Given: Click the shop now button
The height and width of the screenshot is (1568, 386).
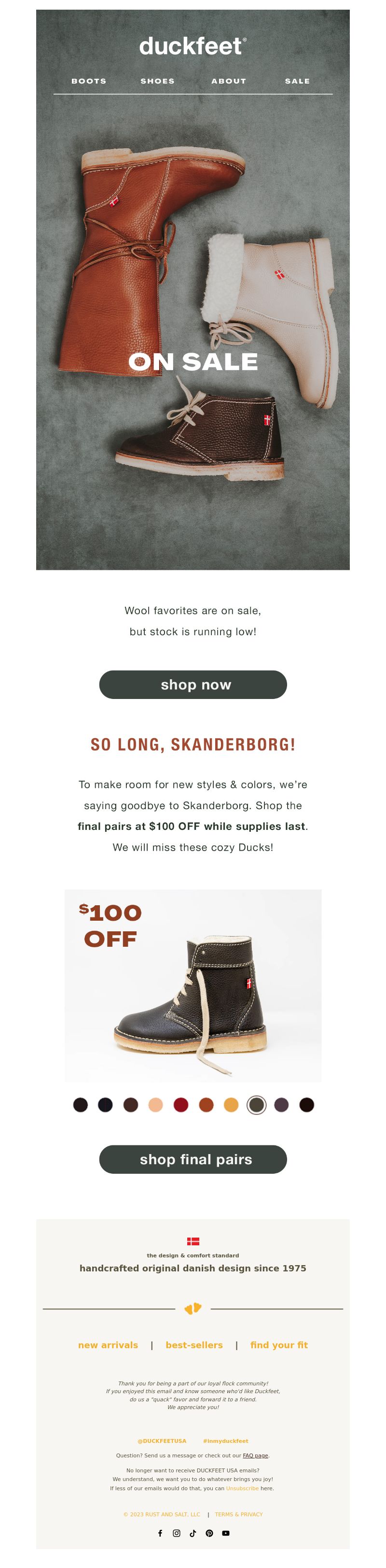Looking at the screenshot, I should tap(193, 684).
